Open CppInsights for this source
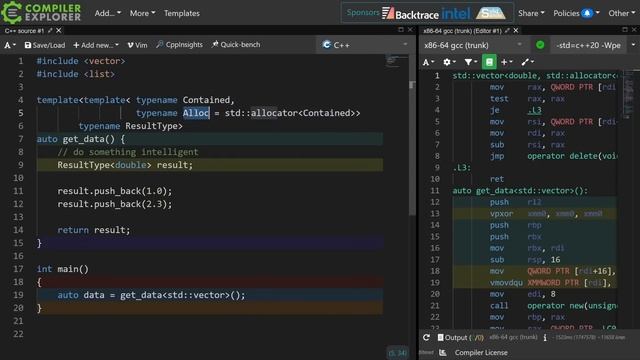 pyautogui.click(x=179, y=44)
